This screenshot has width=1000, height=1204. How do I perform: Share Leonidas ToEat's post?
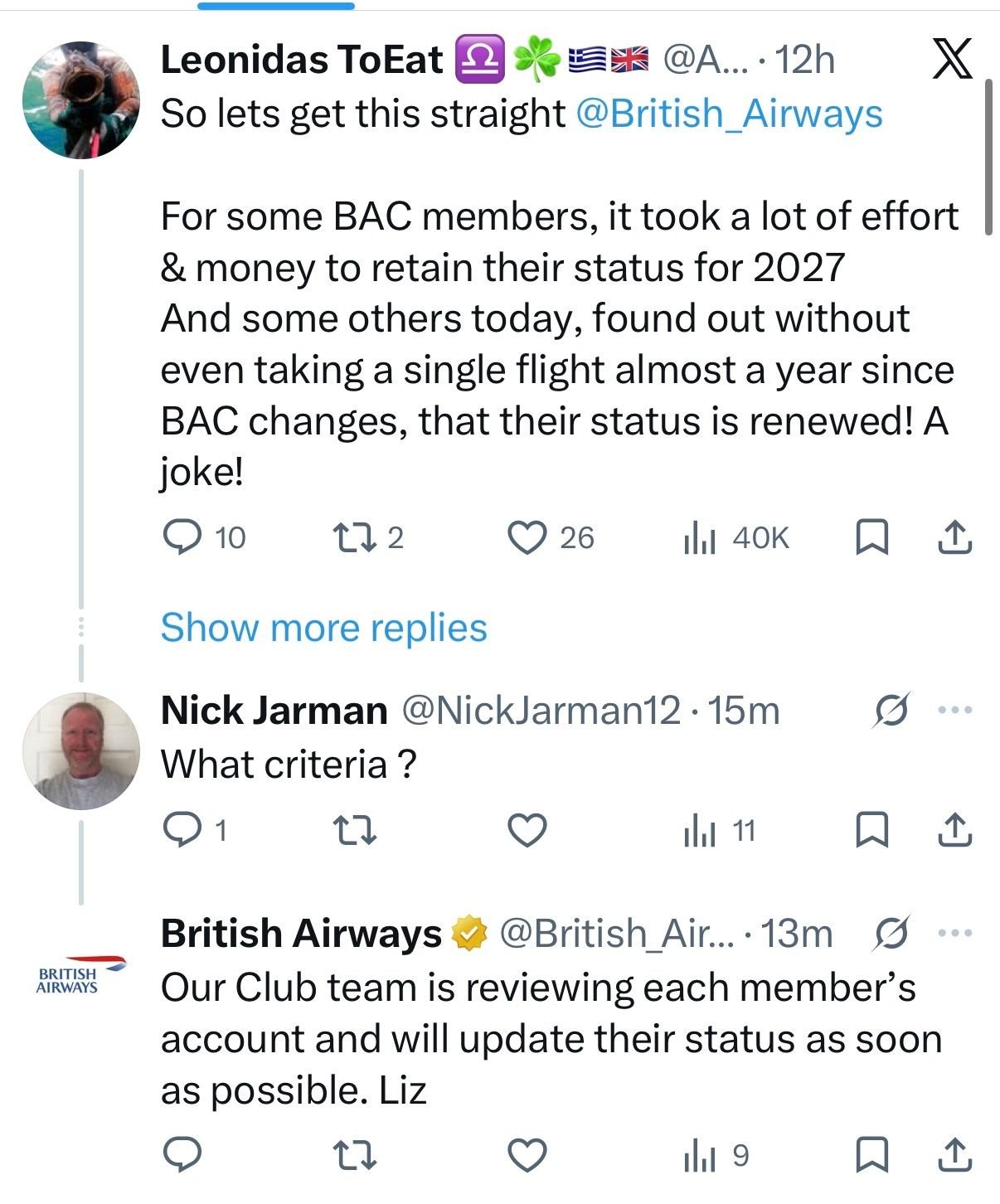tap(954, 537)
